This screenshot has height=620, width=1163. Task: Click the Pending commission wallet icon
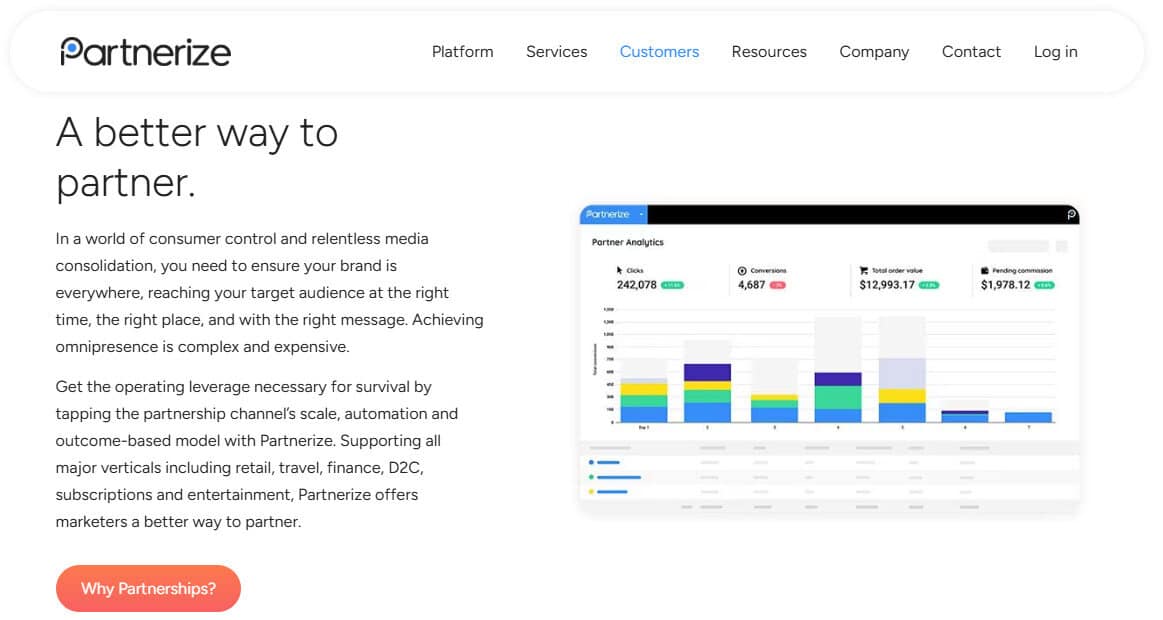[x=985, y=270]
